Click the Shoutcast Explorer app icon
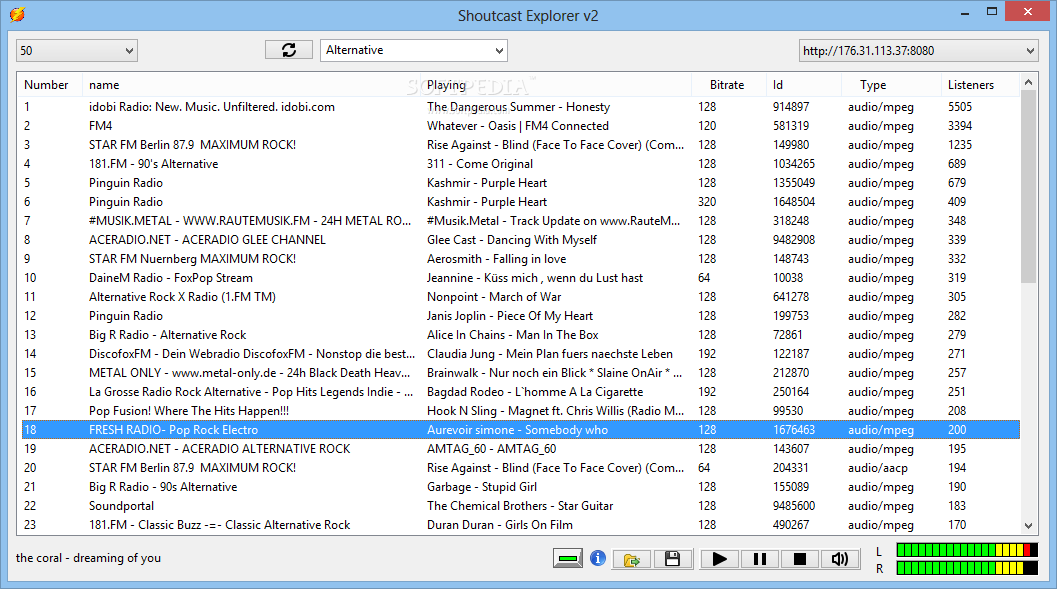1057x589 pixels. tap(18, 14)
